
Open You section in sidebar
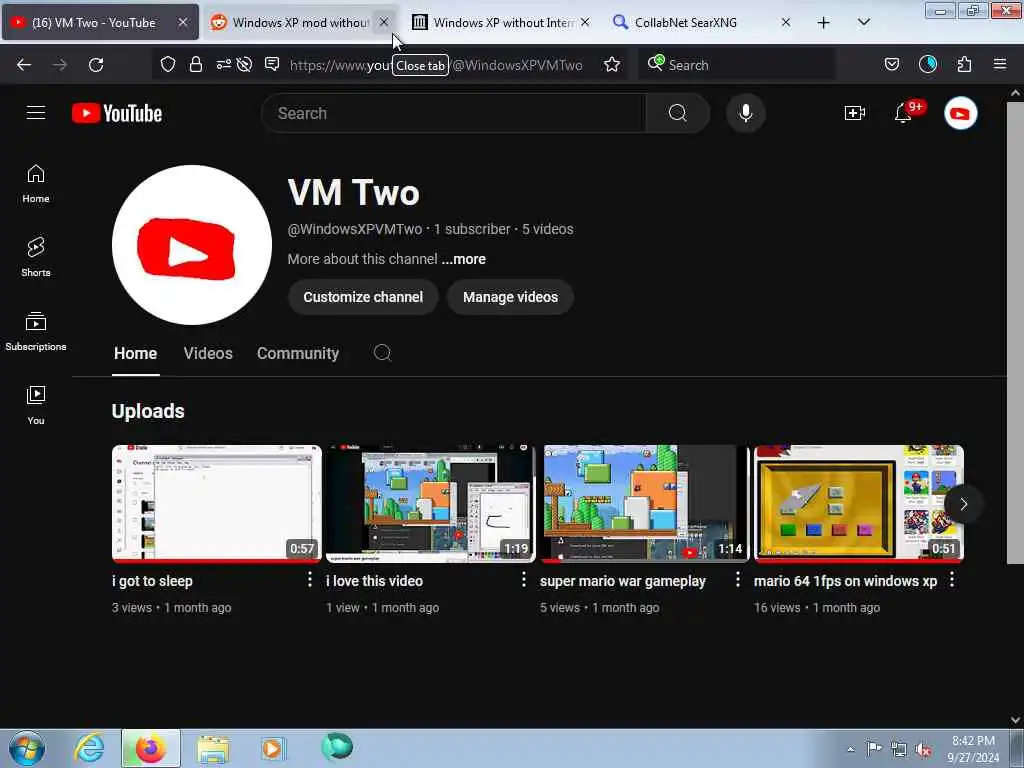click(x=36, y=406)
